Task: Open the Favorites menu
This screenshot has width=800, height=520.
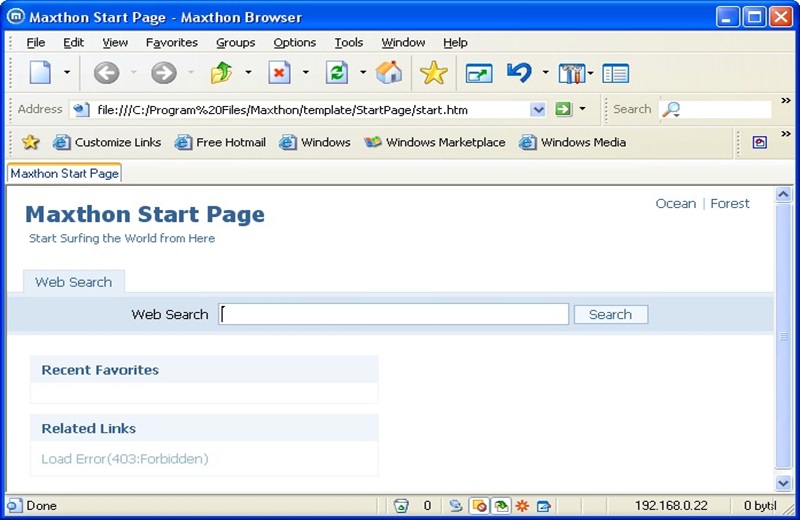Action: (x=172, y=43)
